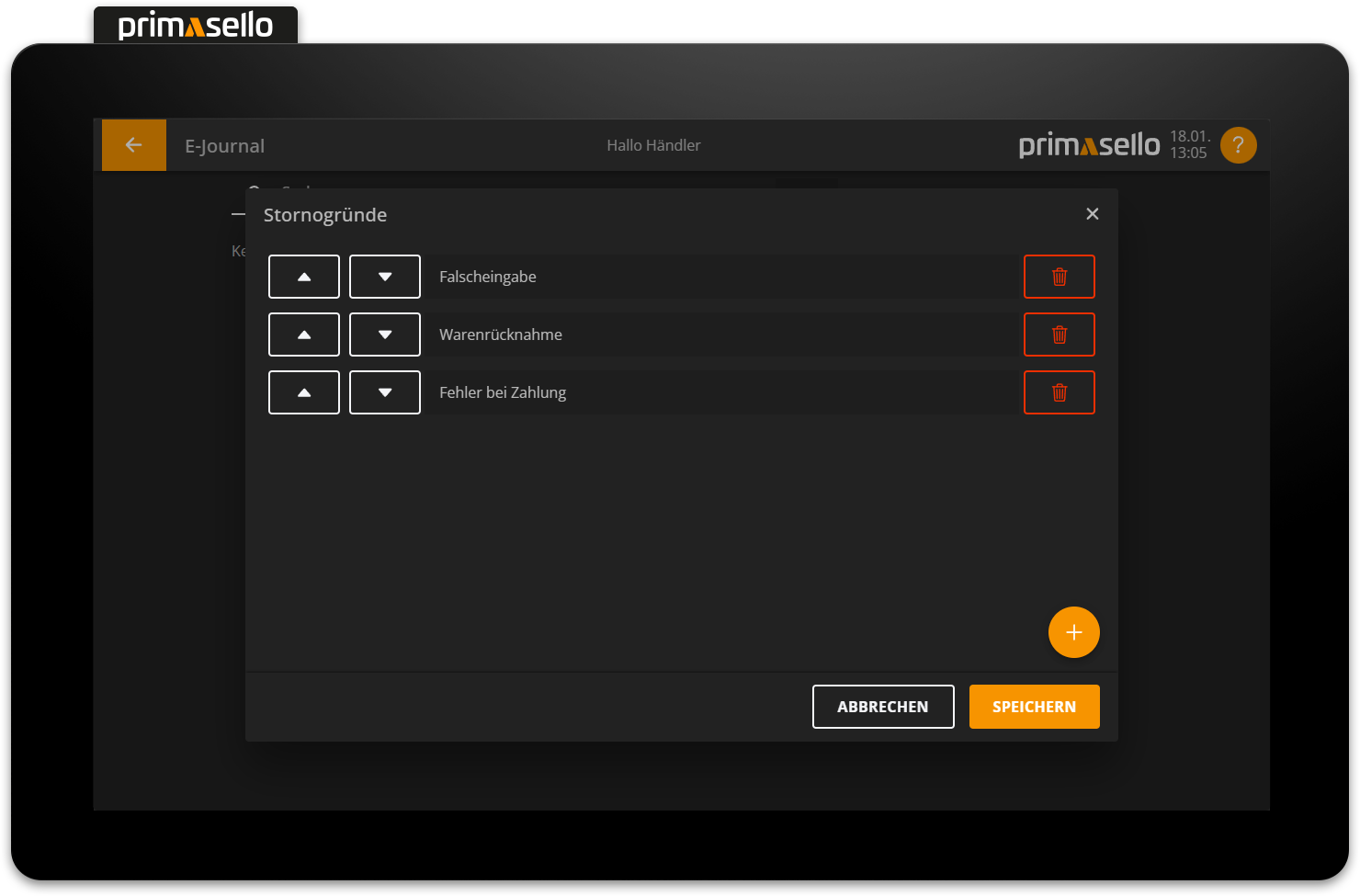This screenshot has width=1360, height=896.
Task: Delete the Warenrücknahme reason
Action: pos(1059,335)
